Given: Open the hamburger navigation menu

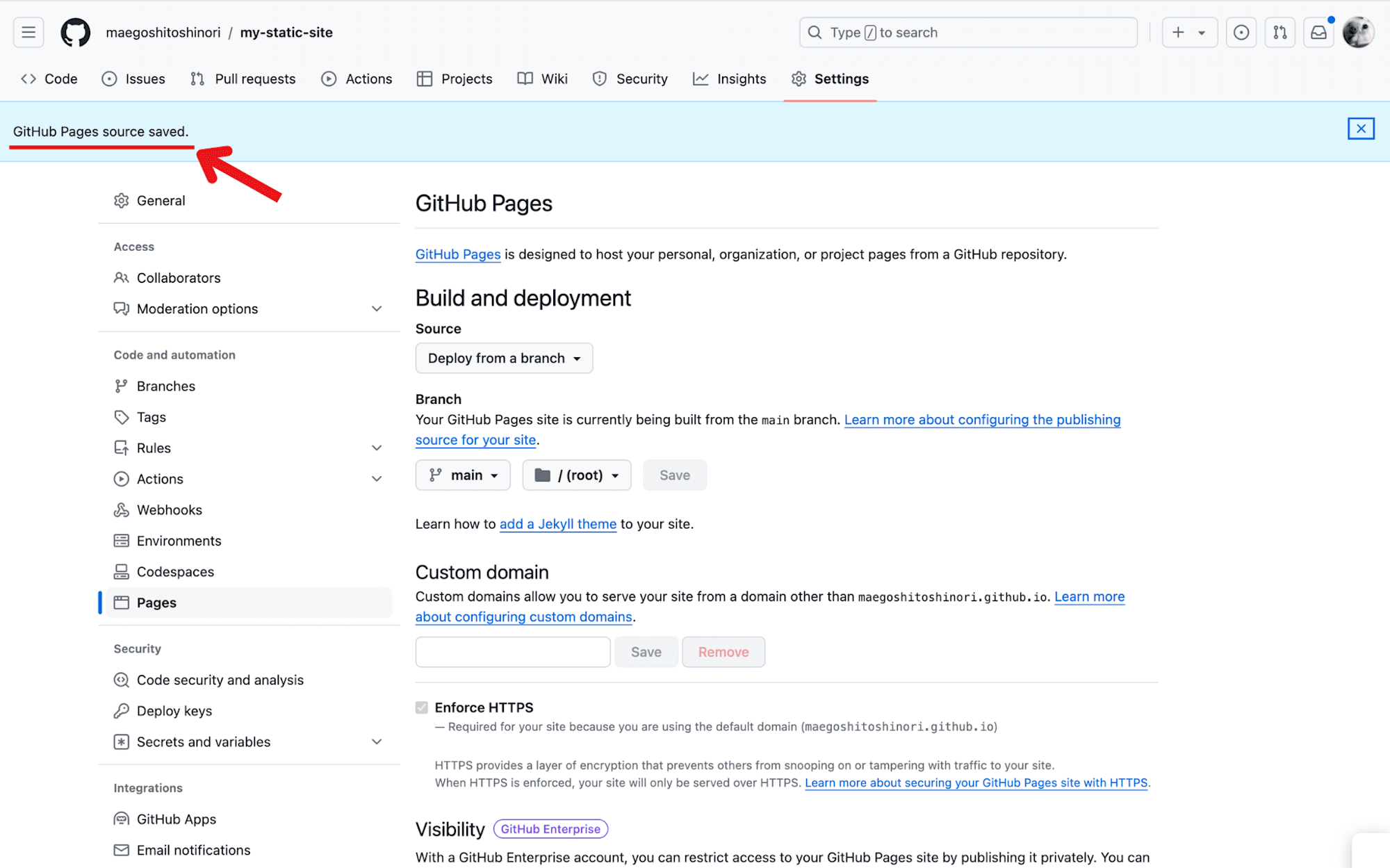Looking at the screenshot, I should click(28, 33).
